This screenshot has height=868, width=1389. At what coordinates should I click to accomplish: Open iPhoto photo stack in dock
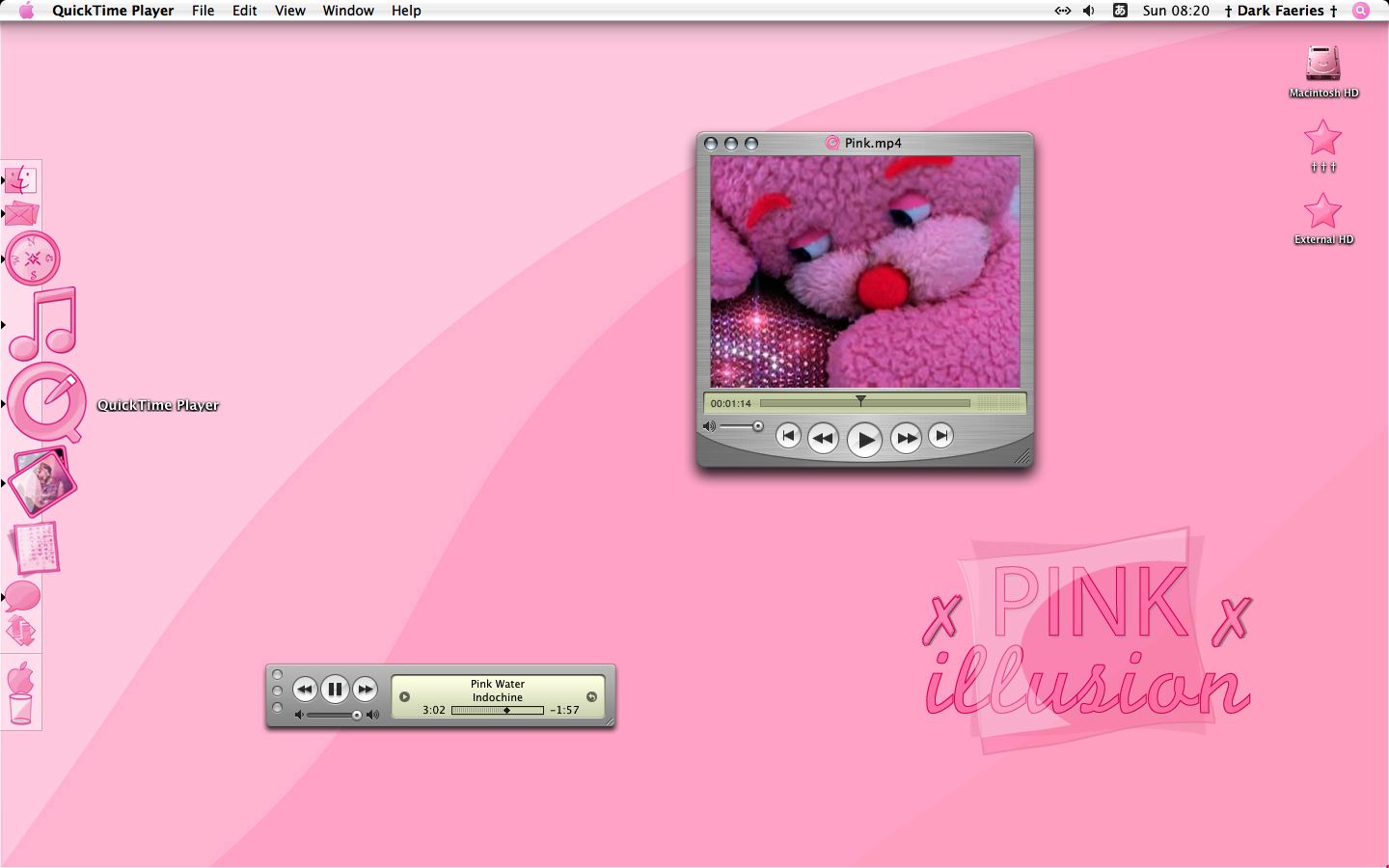click(x=42, y=482)
